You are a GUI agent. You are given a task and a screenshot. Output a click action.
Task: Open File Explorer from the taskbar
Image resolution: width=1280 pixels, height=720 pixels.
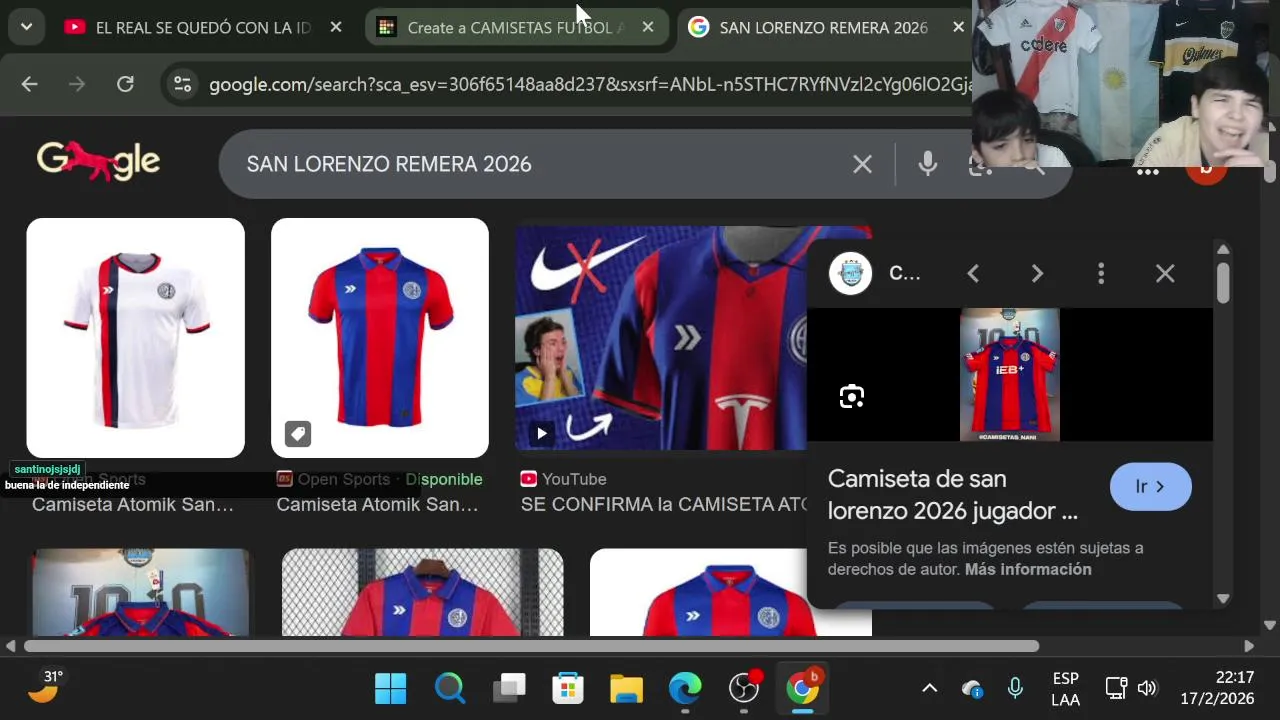tap(627, 688)
